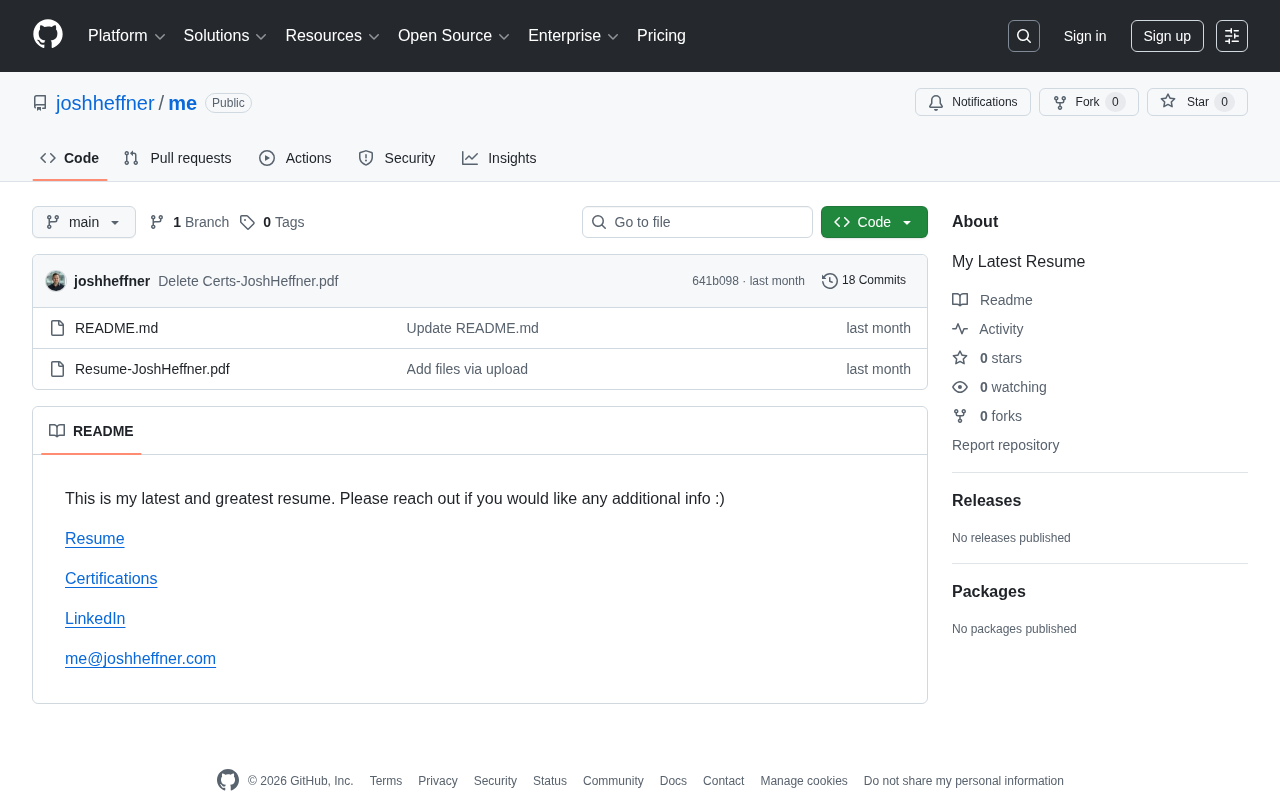The image size is (1280, 800).
Task: Switch to the Pull requests tab
Action: [x=177, y=158]
